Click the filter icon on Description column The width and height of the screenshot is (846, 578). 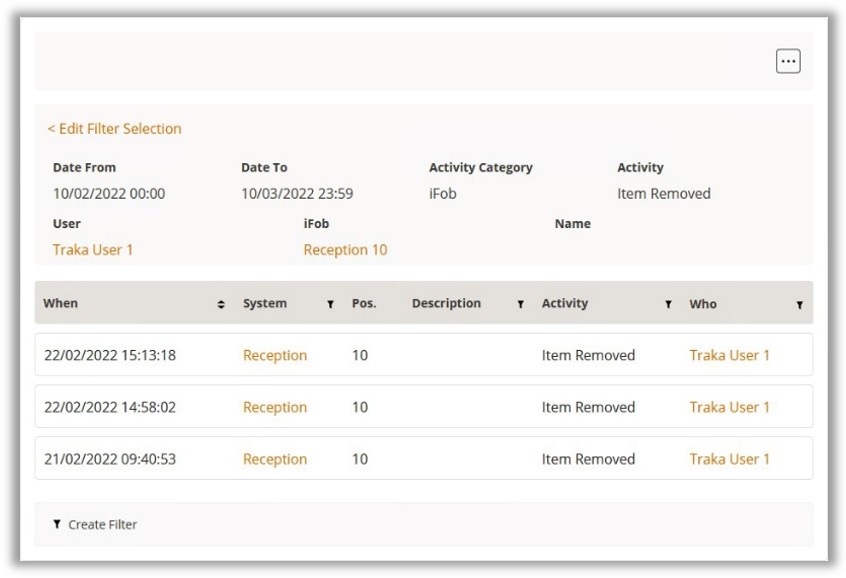pos(520,304)
